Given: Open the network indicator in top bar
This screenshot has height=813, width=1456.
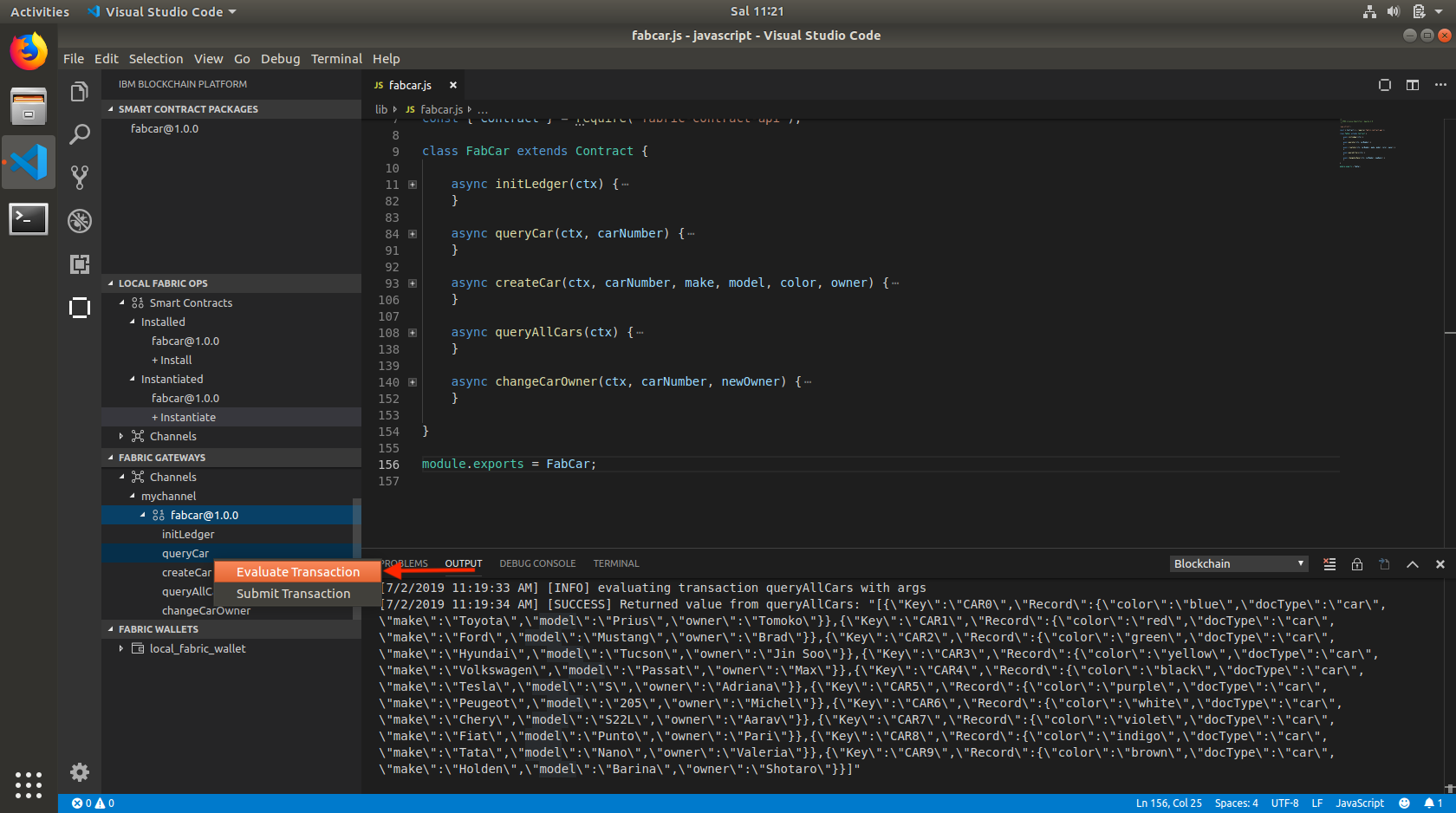Looking at the screenshot, I should 1369,11.
